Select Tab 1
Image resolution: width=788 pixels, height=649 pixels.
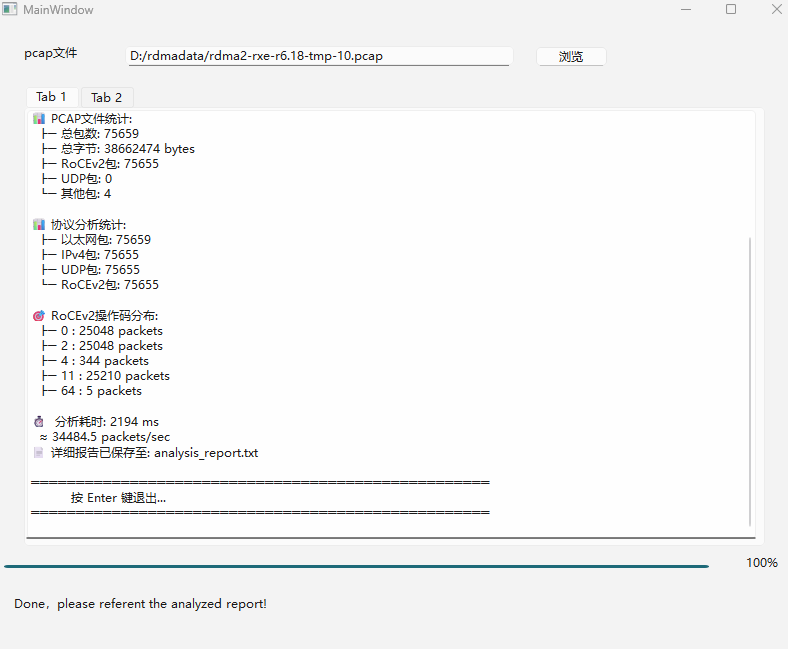tap(51, 97)
